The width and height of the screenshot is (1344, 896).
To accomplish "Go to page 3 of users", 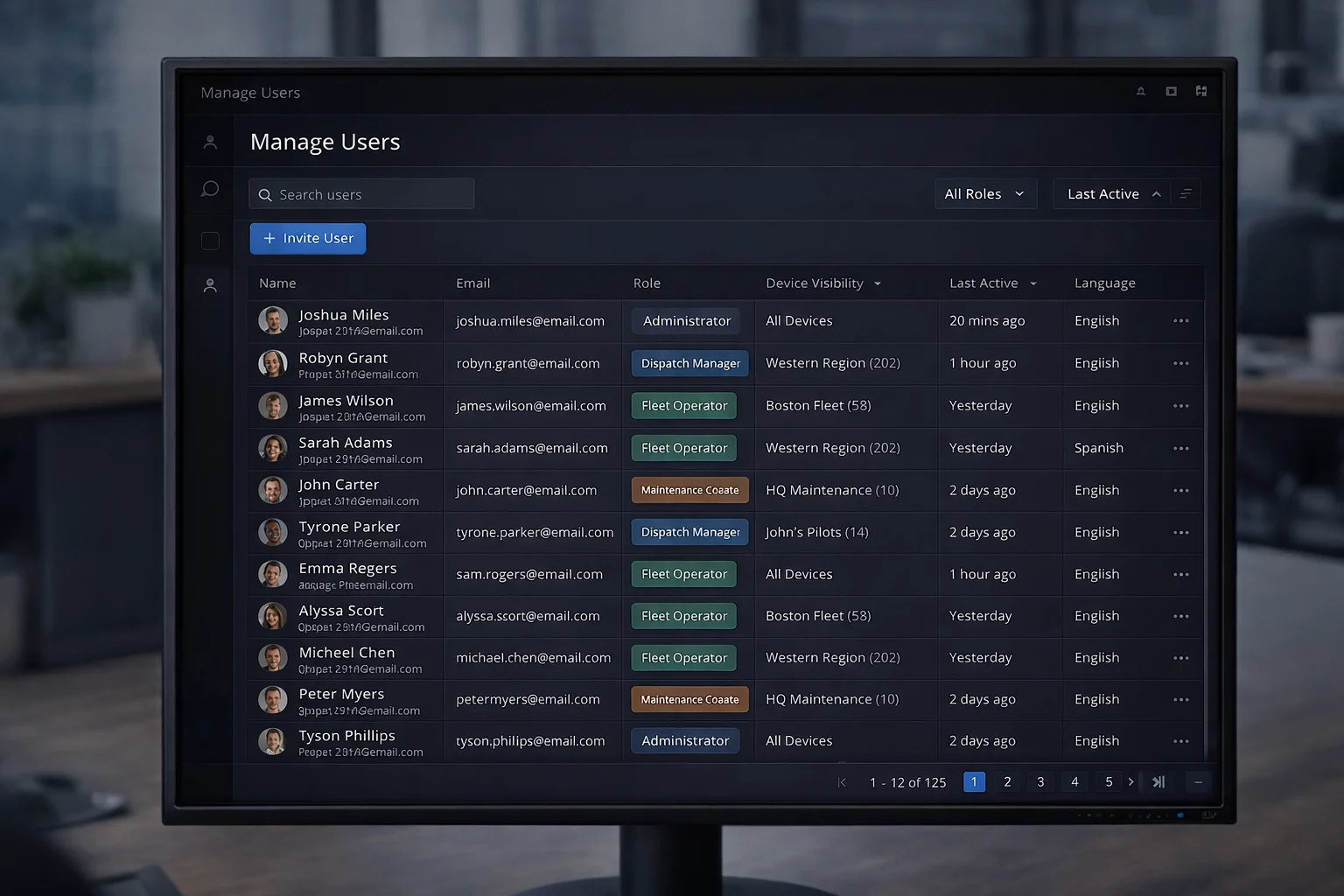I will point(1040,782).
